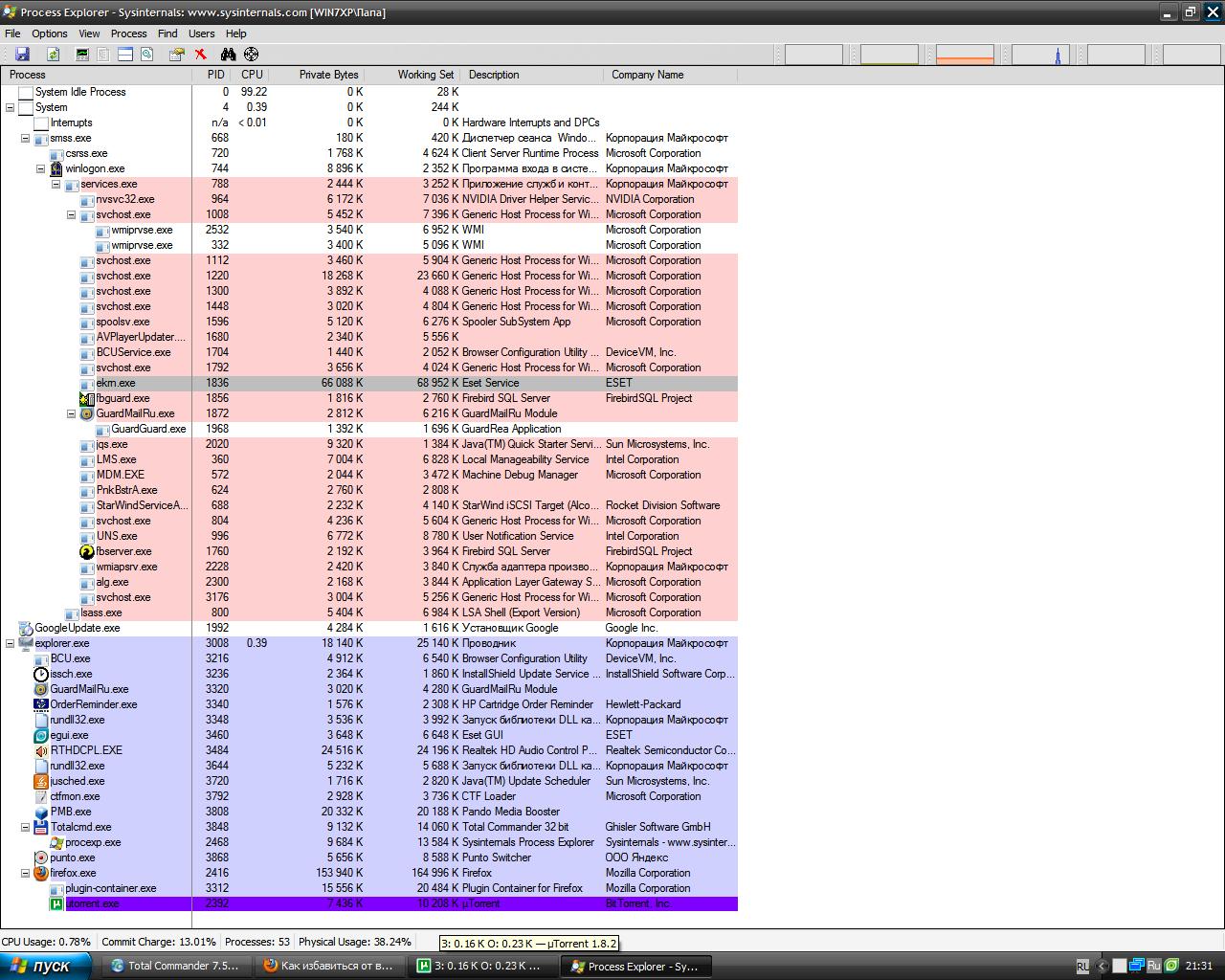This screenshot has width=1225, height=980.
Task: Click the egui.exe ESET icon
Action: [x=41, y=735]
